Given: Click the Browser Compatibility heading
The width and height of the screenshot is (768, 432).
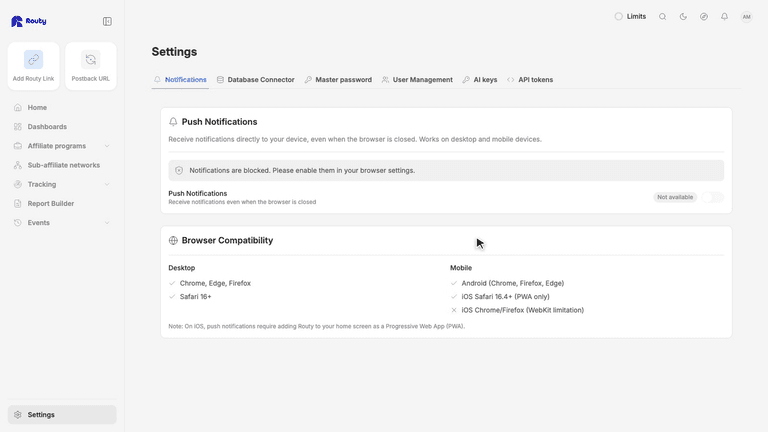Looking at the screenshot, I should [227, 240].
